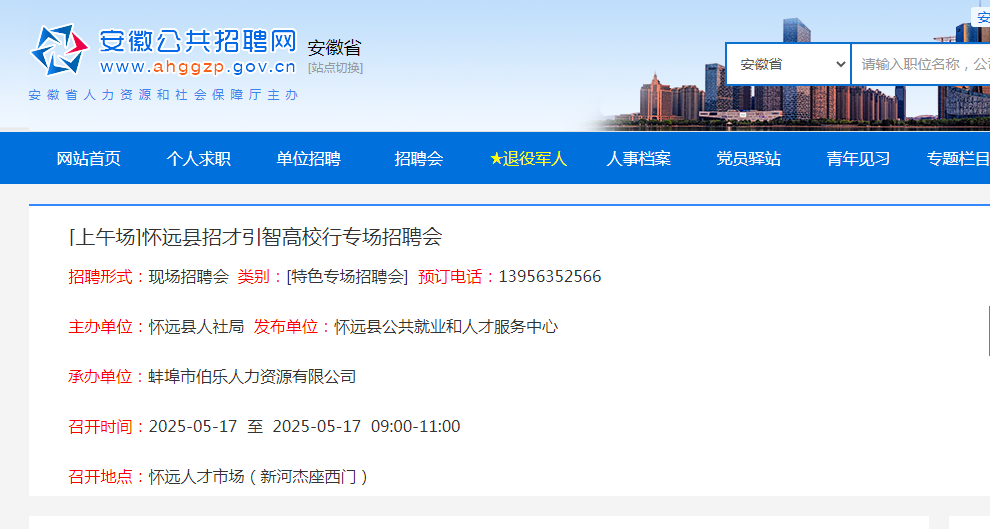Select booking phone number 13956352566
Image resolution: width=990 pixels, height=529 pixels.
point(550,276)
